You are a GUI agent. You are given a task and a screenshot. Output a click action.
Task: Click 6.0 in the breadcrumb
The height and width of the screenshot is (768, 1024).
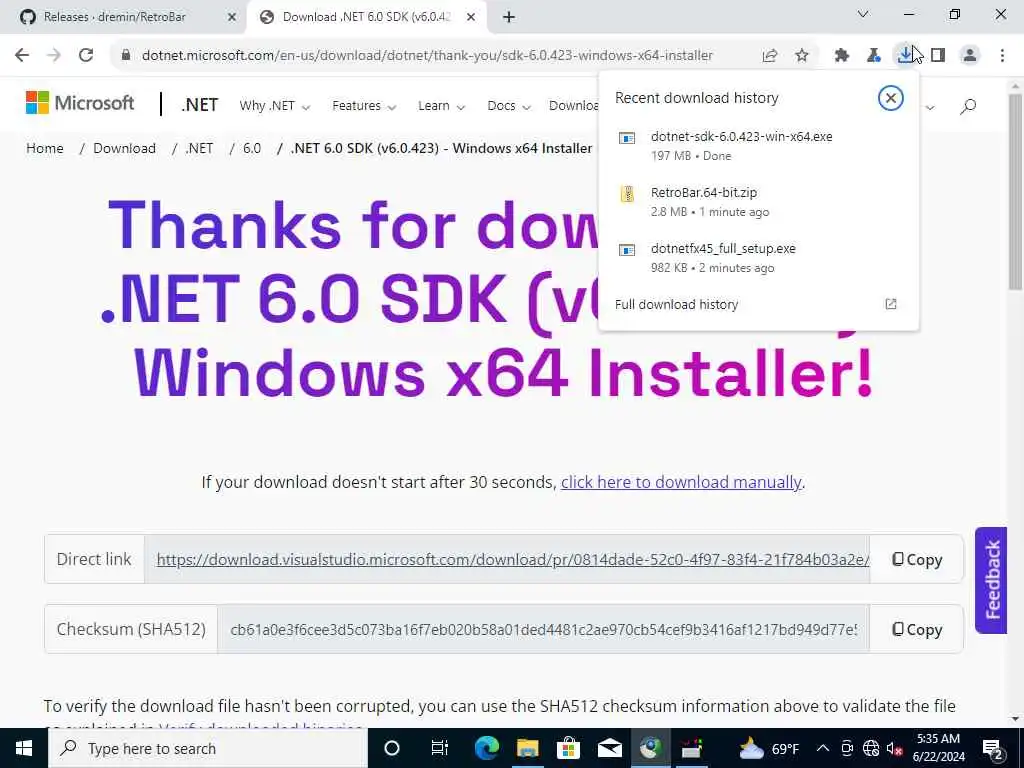(x=252, y=148)
